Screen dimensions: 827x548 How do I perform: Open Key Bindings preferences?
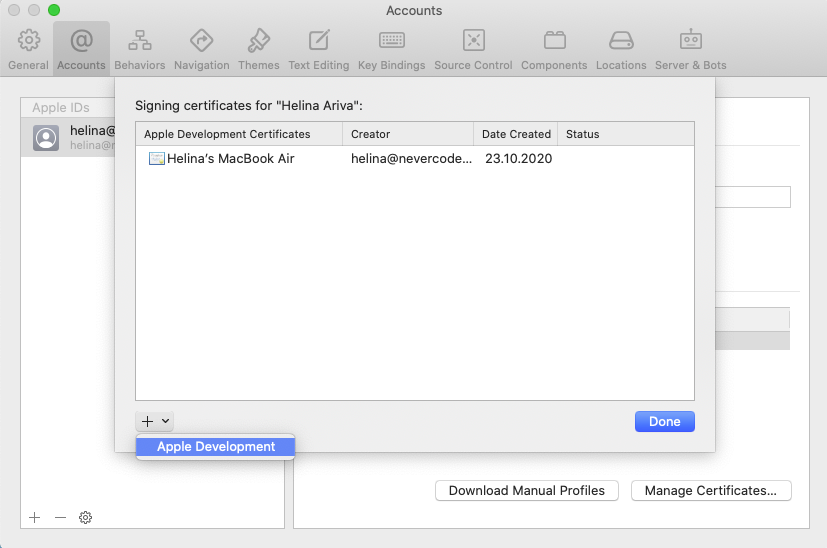pos(391,50)
